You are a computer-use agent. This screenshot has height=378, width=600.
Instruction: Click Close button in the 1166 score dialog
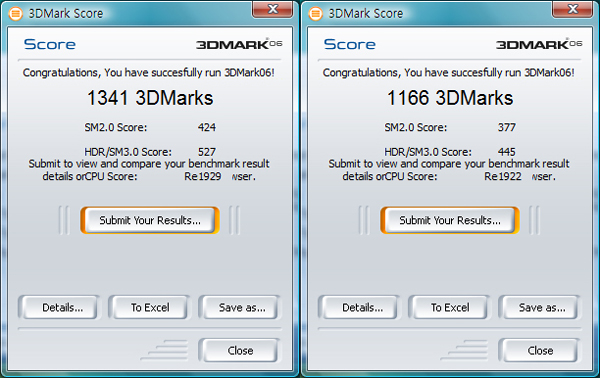pos(540,350)
